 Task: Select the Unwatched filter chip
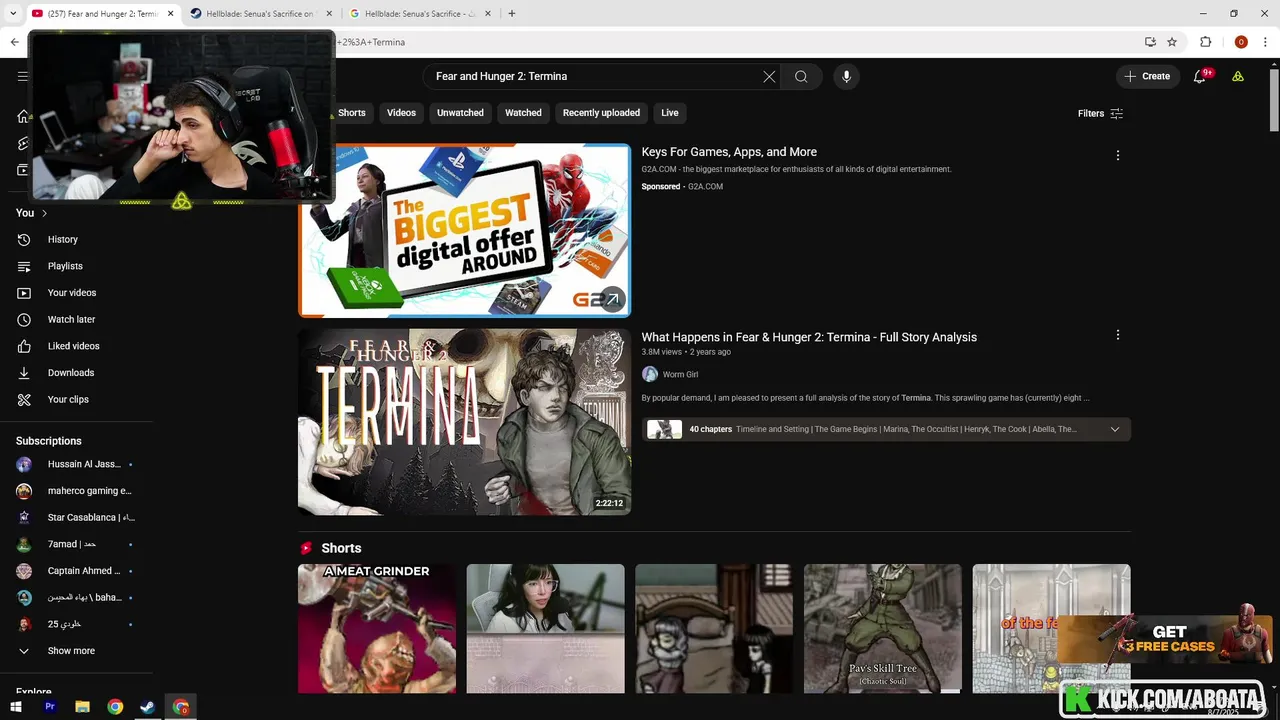click(x=460, y=113)
